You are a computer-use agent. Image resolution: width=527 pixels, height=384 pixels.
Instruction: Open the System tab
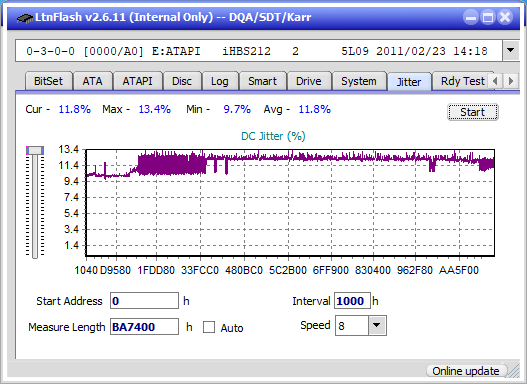pyautogui.click(x=359, y=81)
